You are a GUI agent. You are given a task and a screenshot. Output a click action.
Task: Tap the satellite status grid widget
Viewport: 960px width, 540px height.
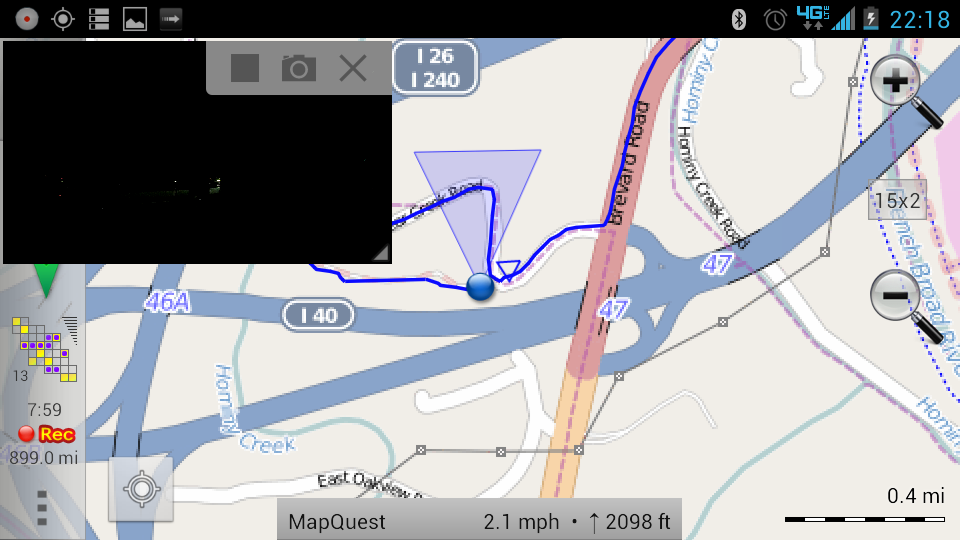coord(45,348)
